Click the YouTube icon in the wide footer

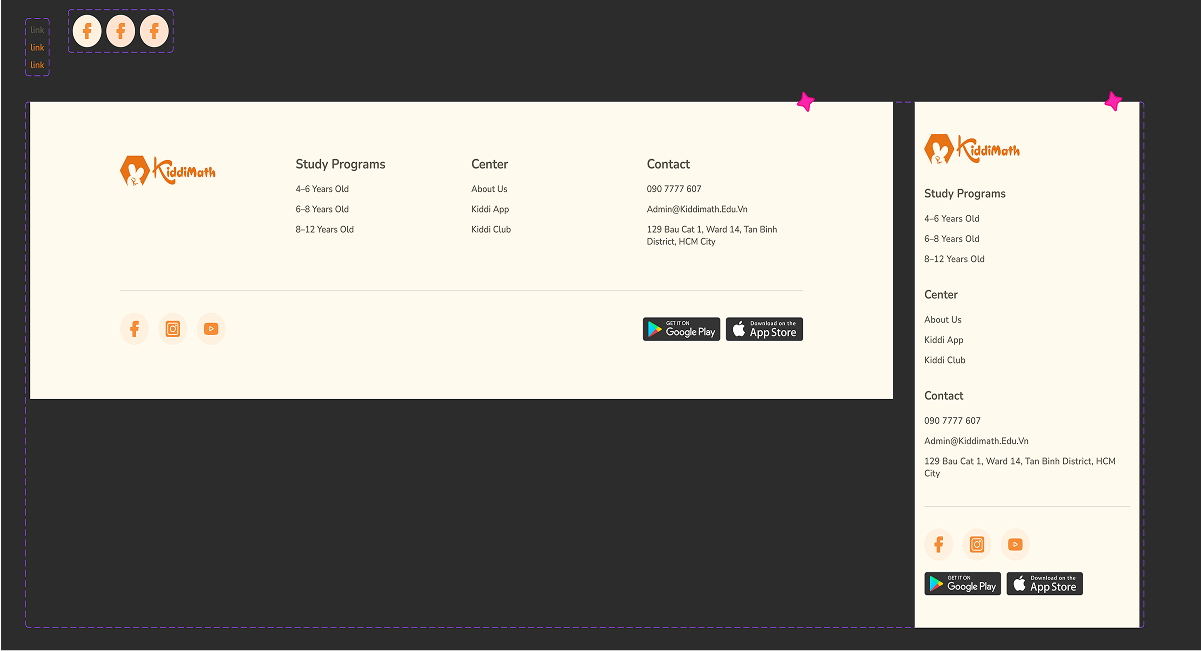tap(211, 329)
